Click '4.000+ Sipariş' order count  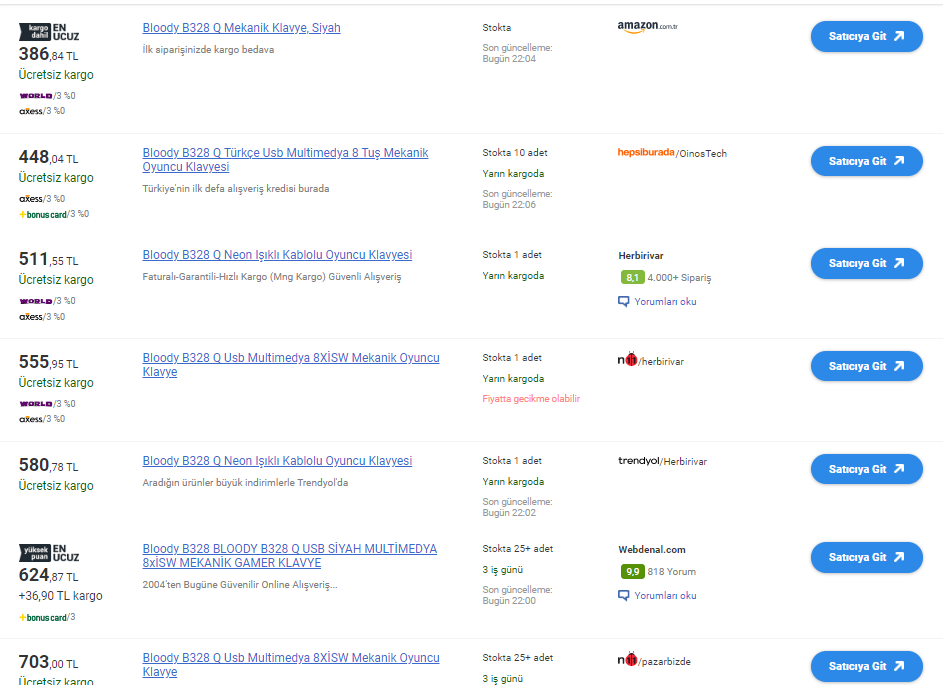(679, 278)
